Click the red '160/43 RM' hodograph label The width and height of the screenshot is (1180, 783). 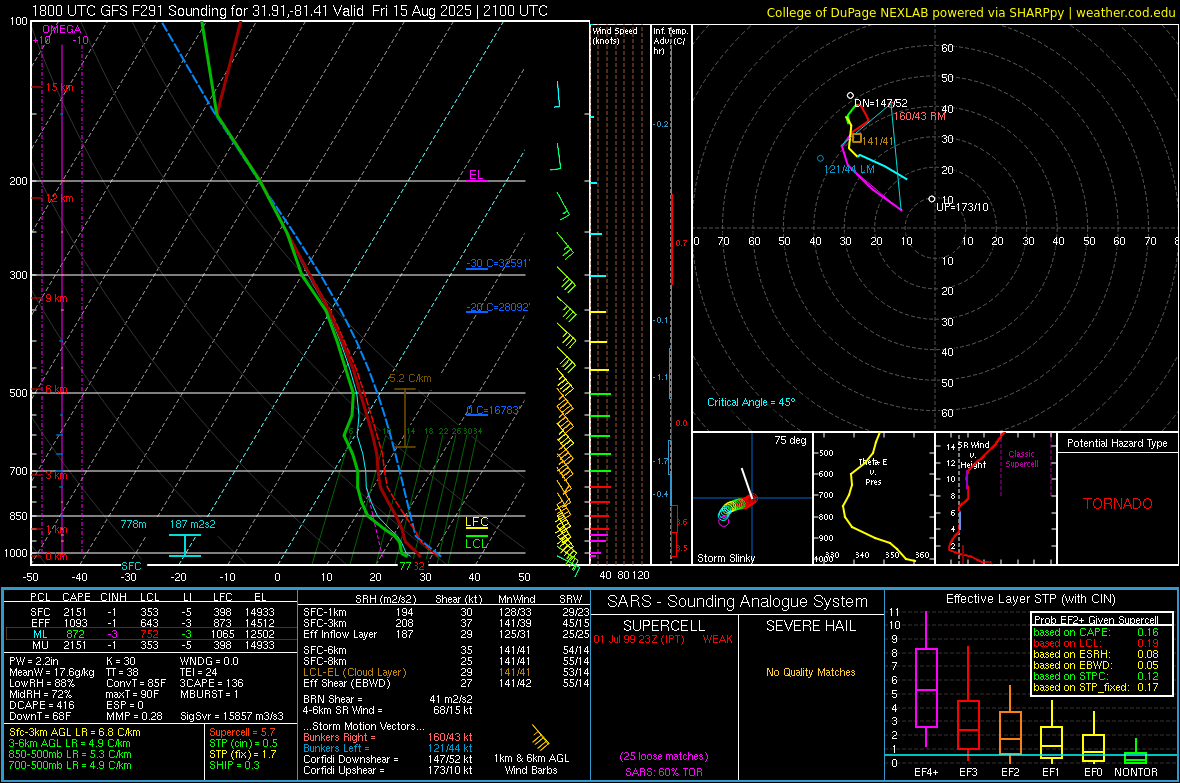click(920, 116)
